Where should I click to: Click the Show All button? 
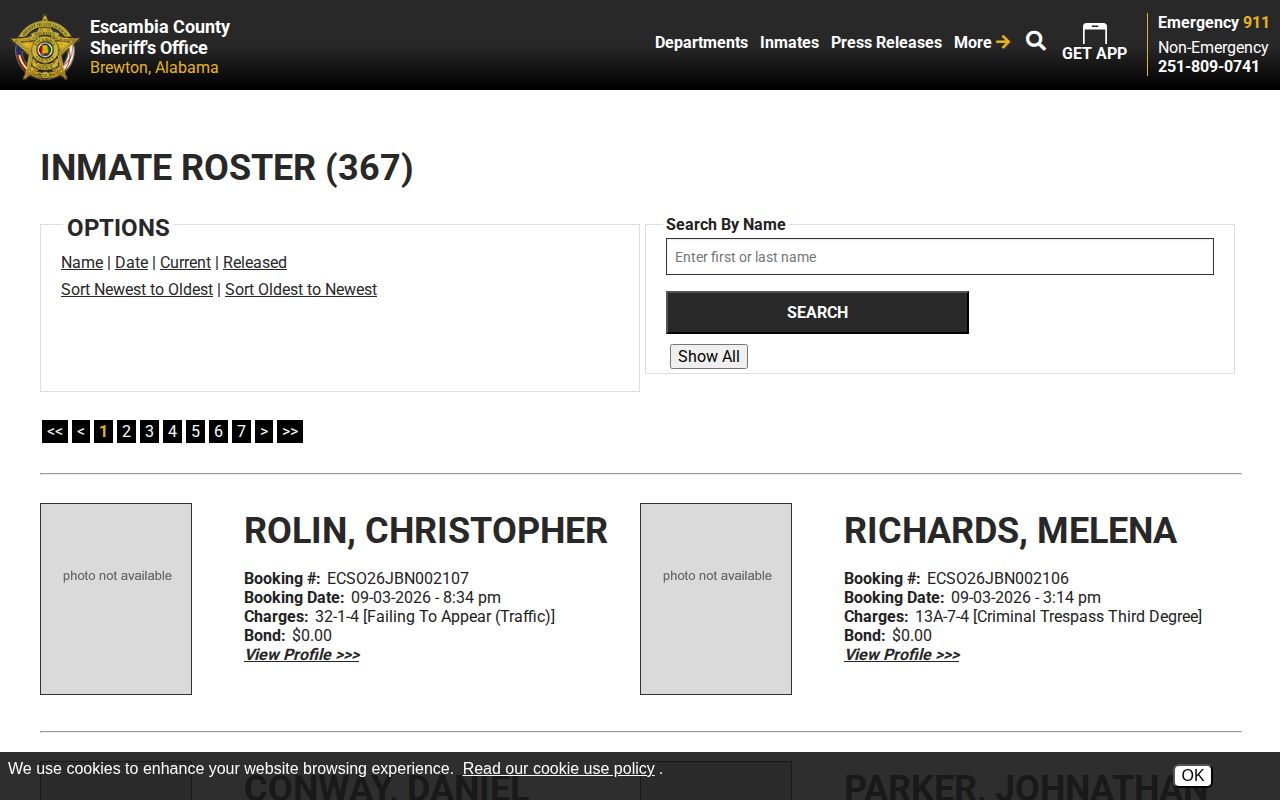point(709,356)
